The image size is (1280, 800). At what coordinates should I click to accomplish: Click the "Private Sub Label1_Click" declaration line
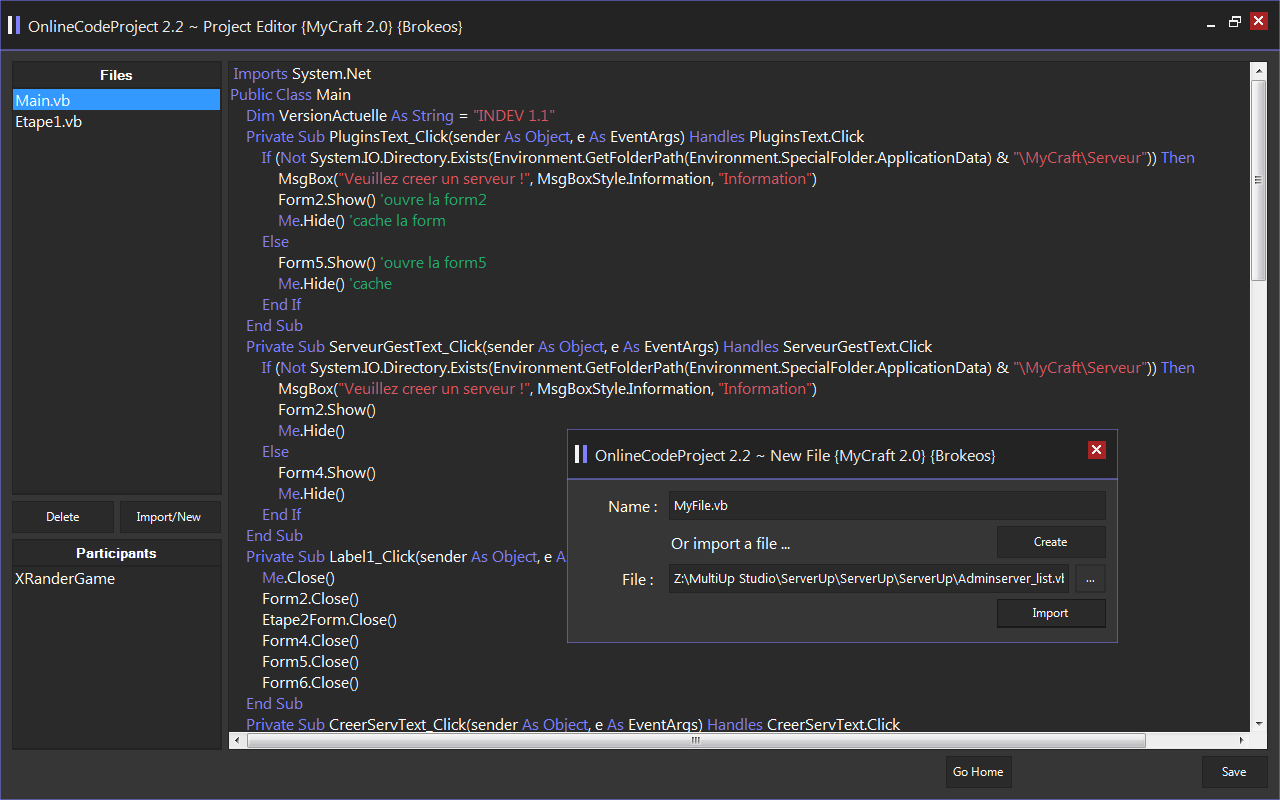tap(406, 556)
